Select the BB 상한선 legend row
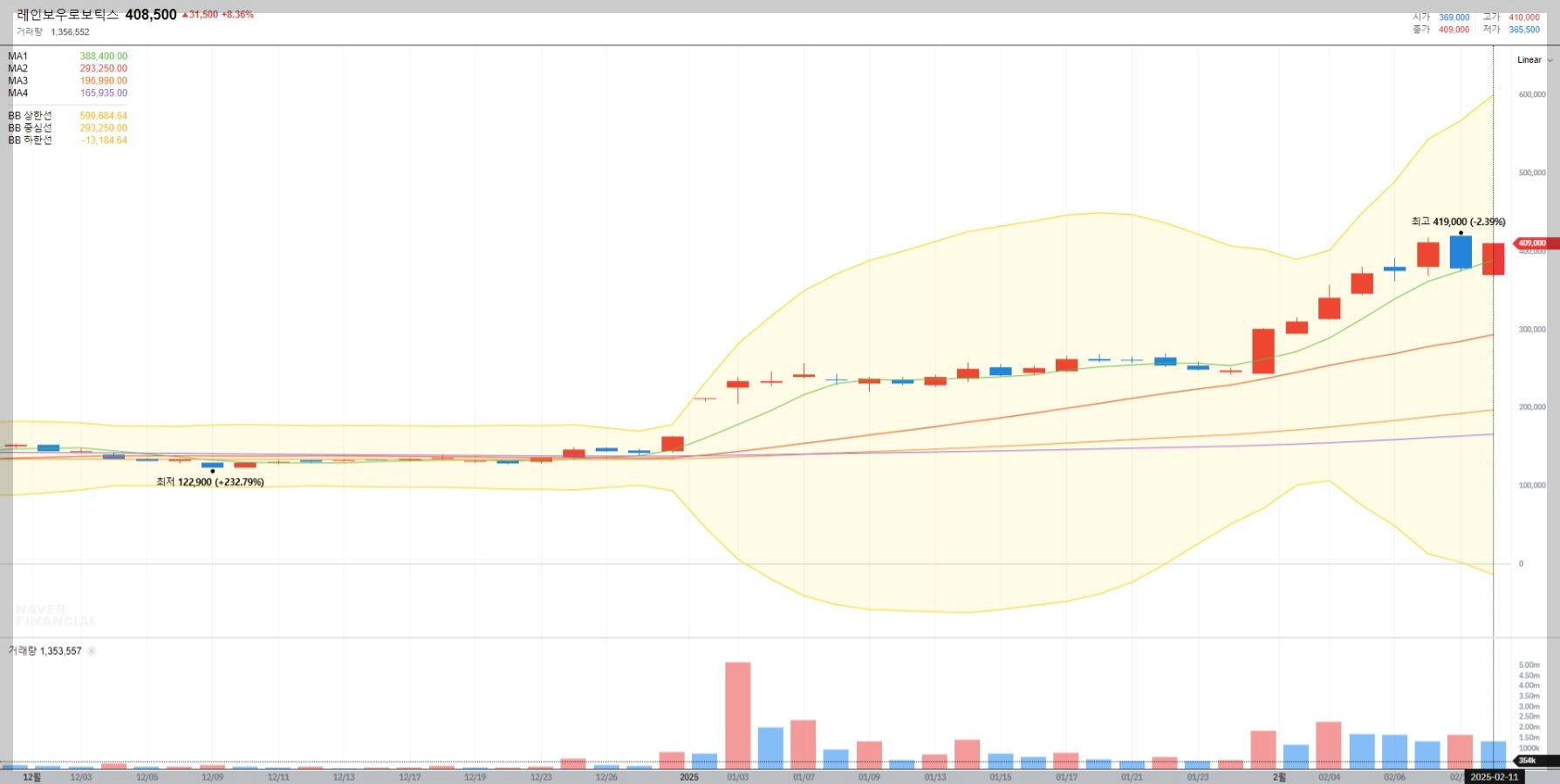 point(68,116)
